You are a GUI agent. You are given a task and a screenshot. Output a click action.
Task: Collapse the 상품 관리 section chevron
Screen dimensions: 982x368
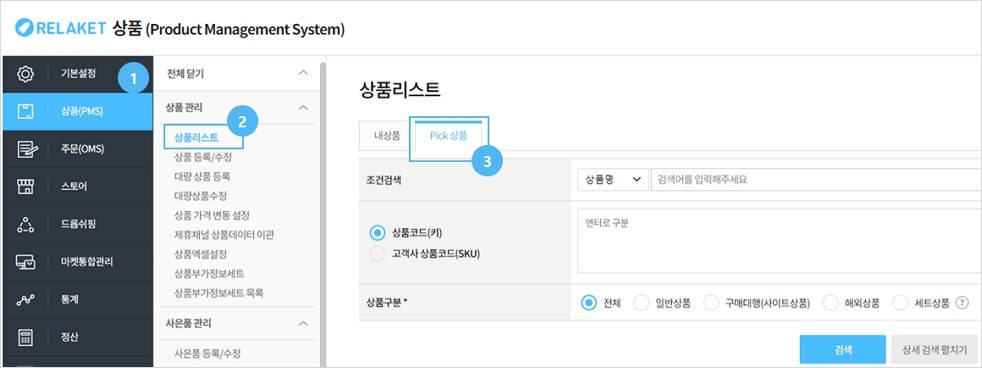(303, 108)
